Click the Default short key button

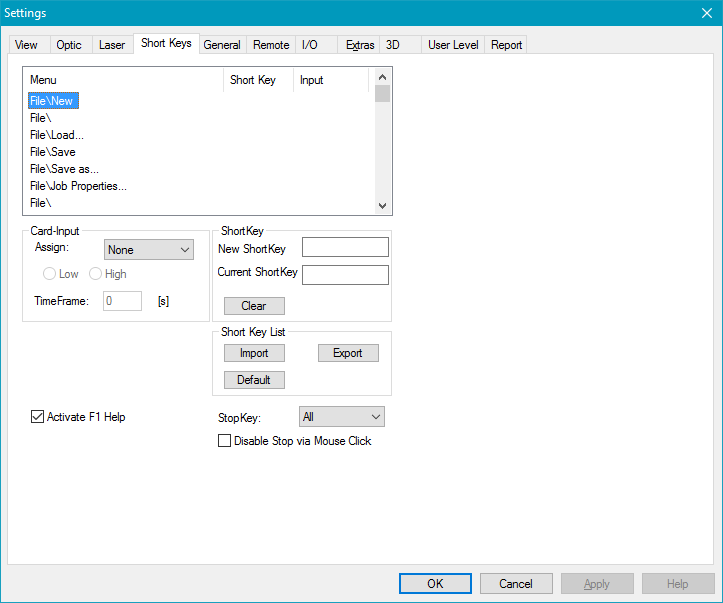click(254, 380)
